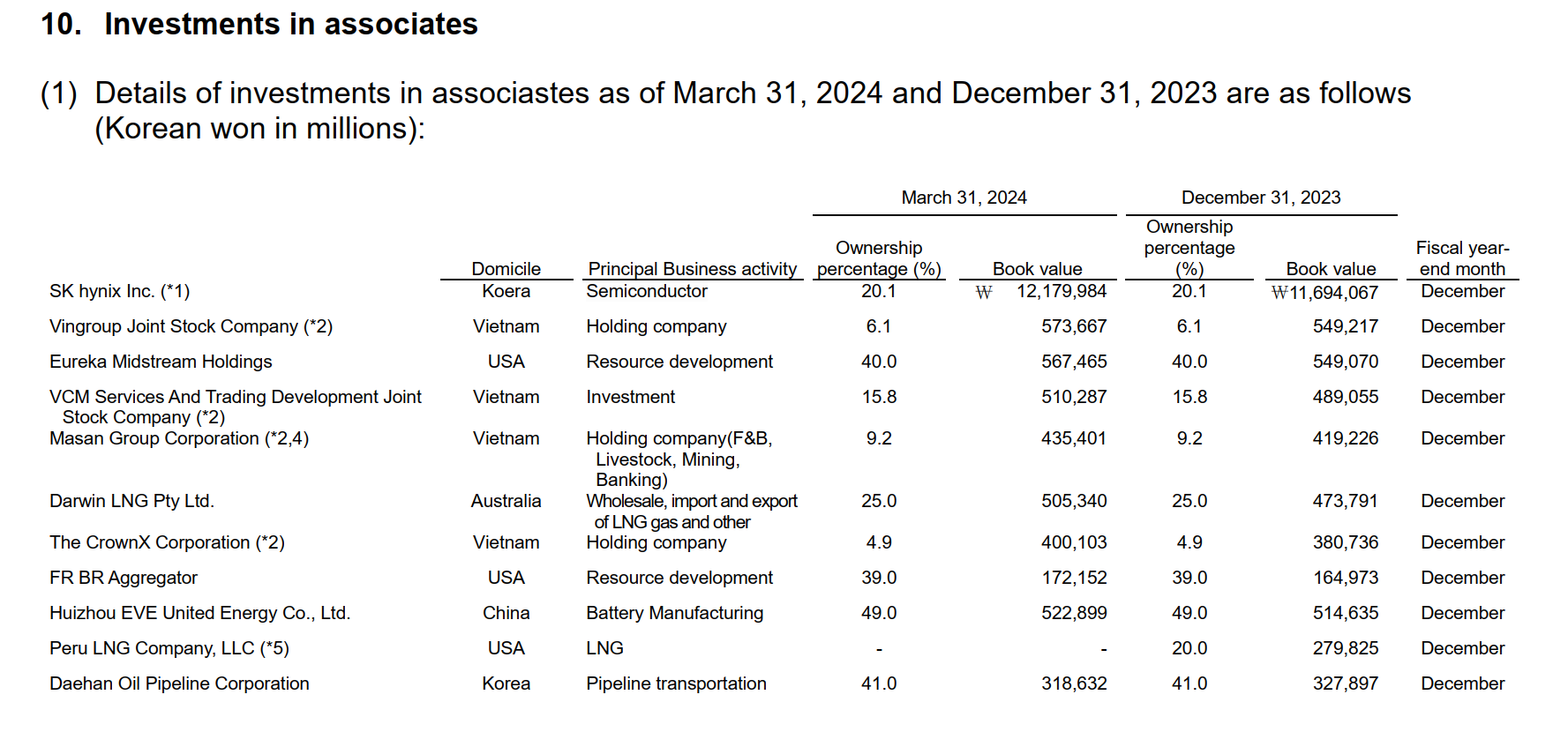Select the book value '279,825'
This screenshot has width=1568, height=747.
coord(1346,648)
